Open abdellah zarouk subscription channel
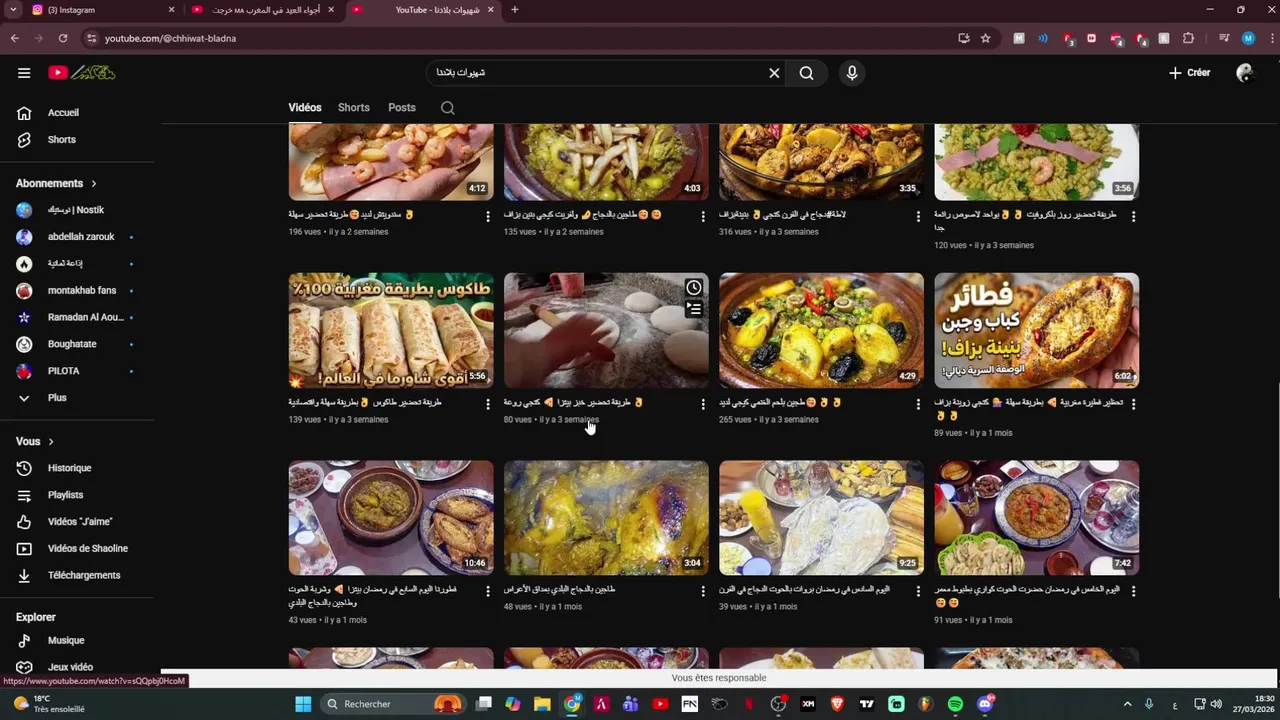 point(80,237)
